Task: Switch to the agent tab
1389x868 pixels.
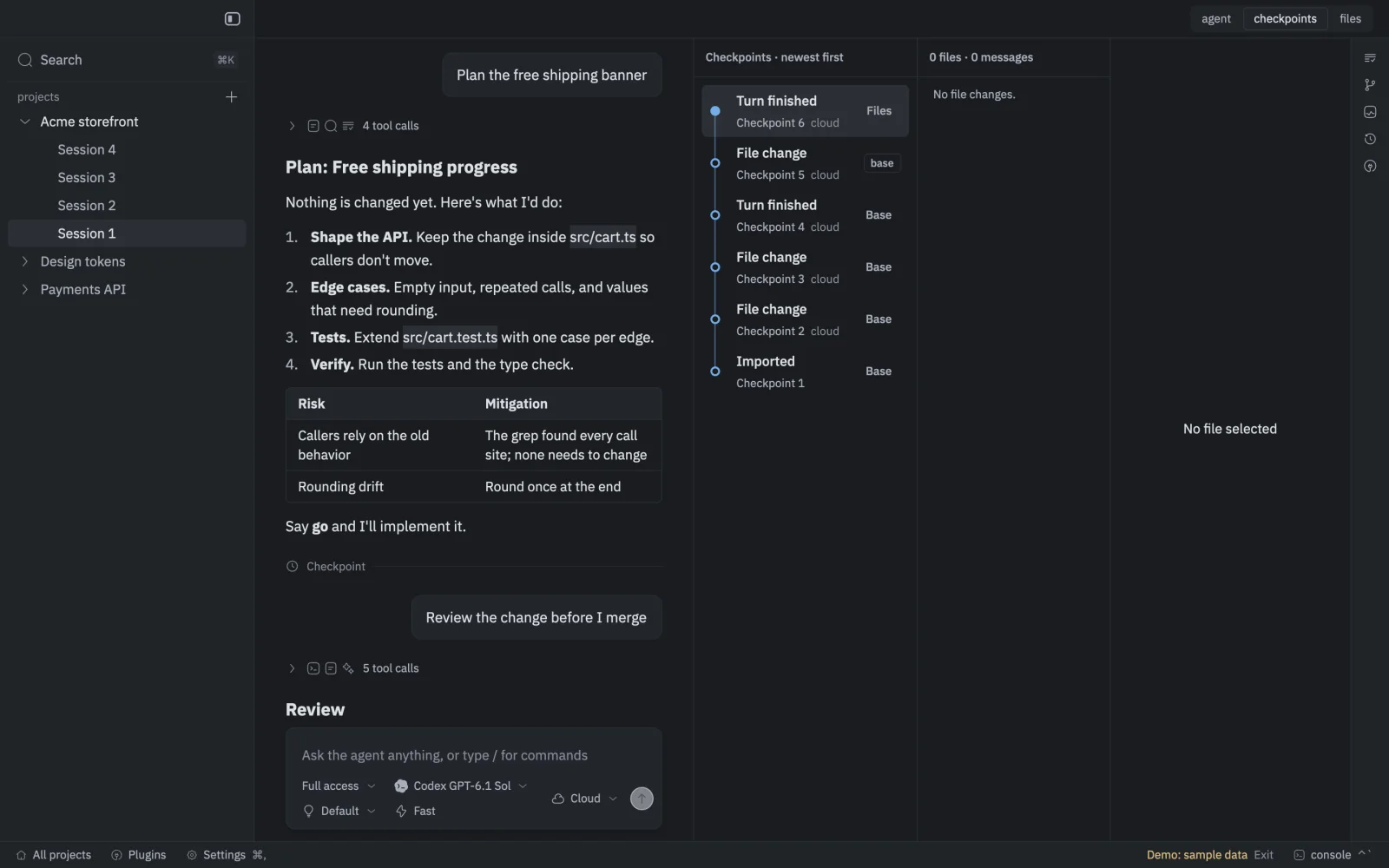Action: [x=1216, y=18]
